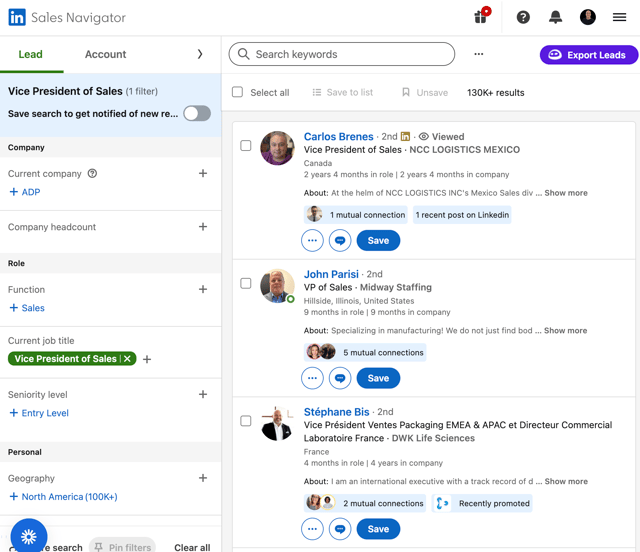Select the John Parisi lead checkbox

[x=246, y=283]
